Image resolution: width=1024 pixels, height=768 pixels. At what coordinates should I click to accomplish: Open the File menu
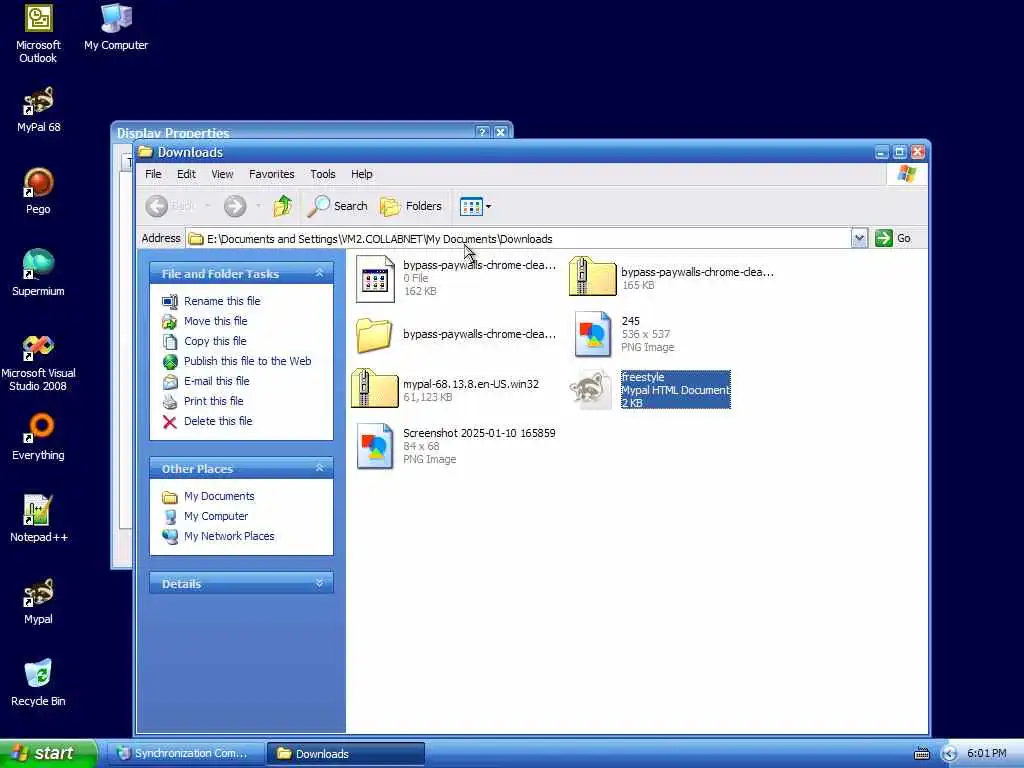coord(153,174)
